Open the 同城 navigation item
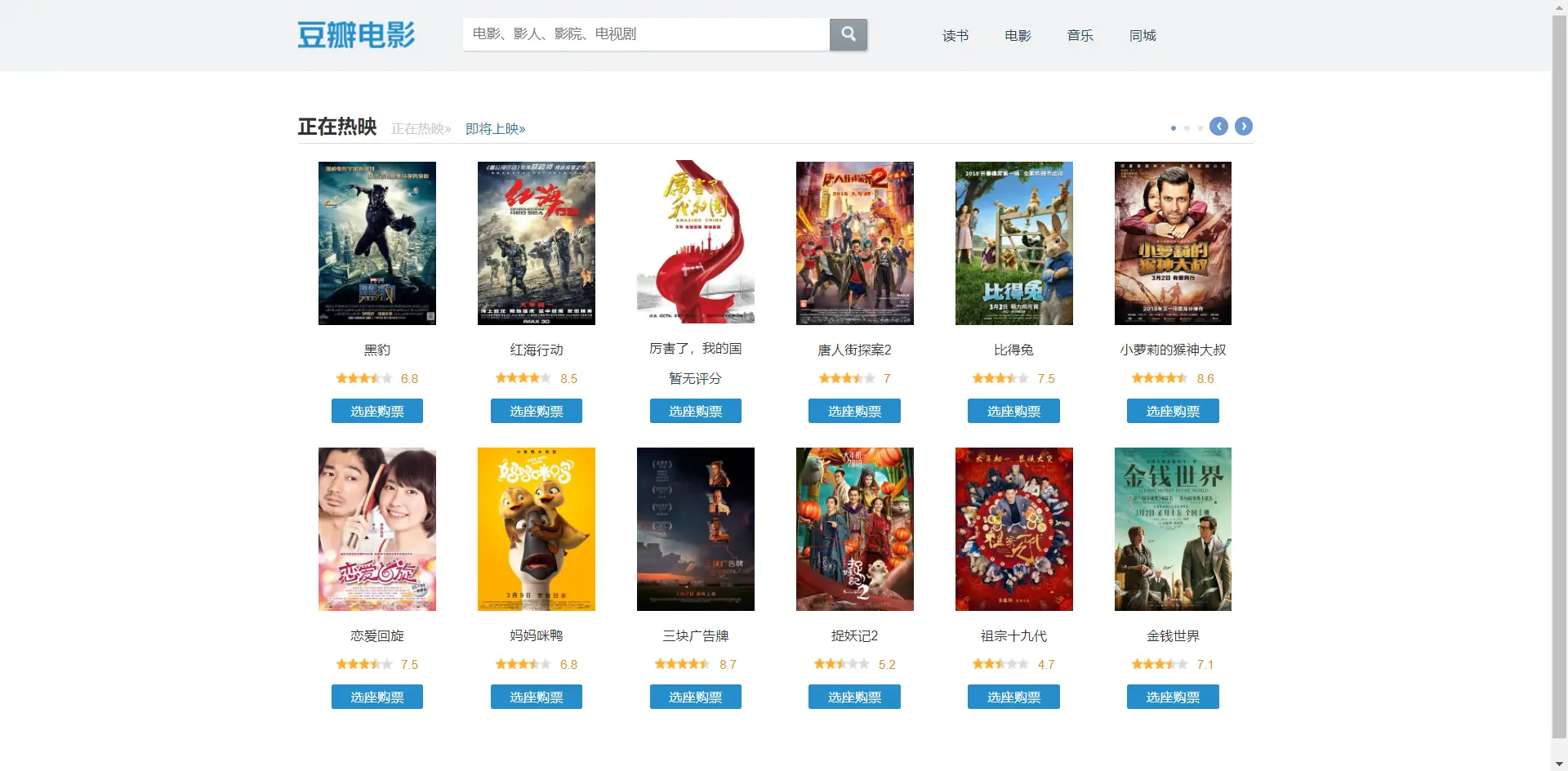This screenshot has height=771, width=1568. [x=1143, y=36]
